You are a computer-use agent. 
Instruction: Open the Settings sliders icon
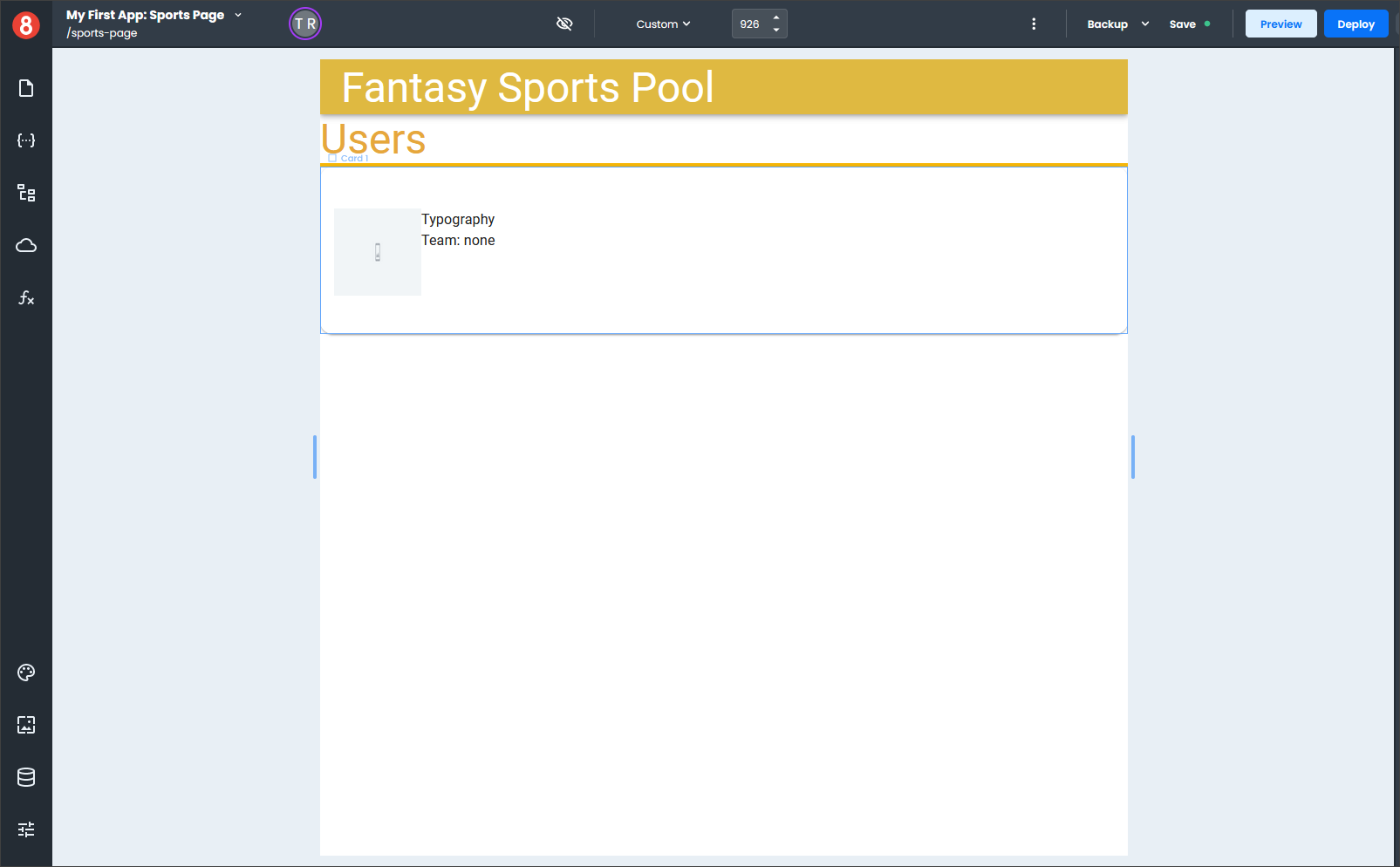(x=26, y=829)
